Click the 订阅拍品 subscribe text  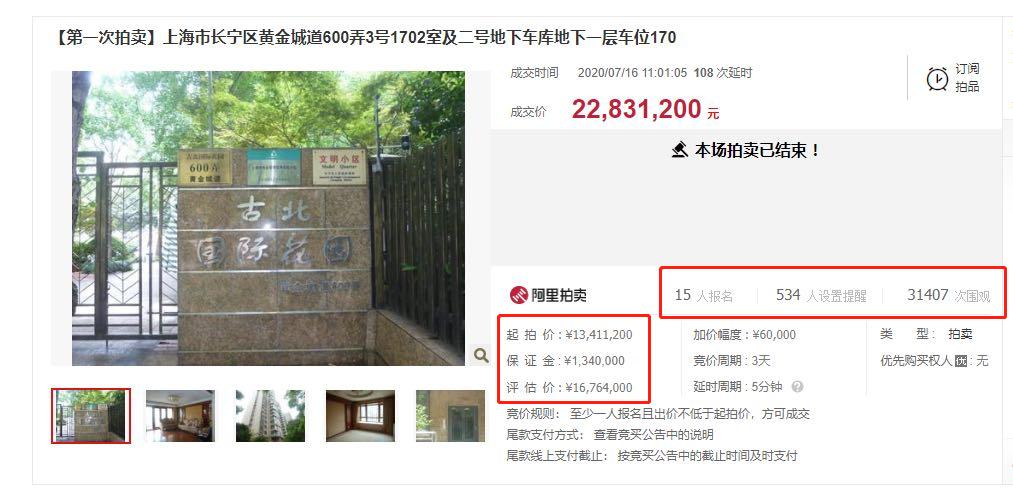967,78
